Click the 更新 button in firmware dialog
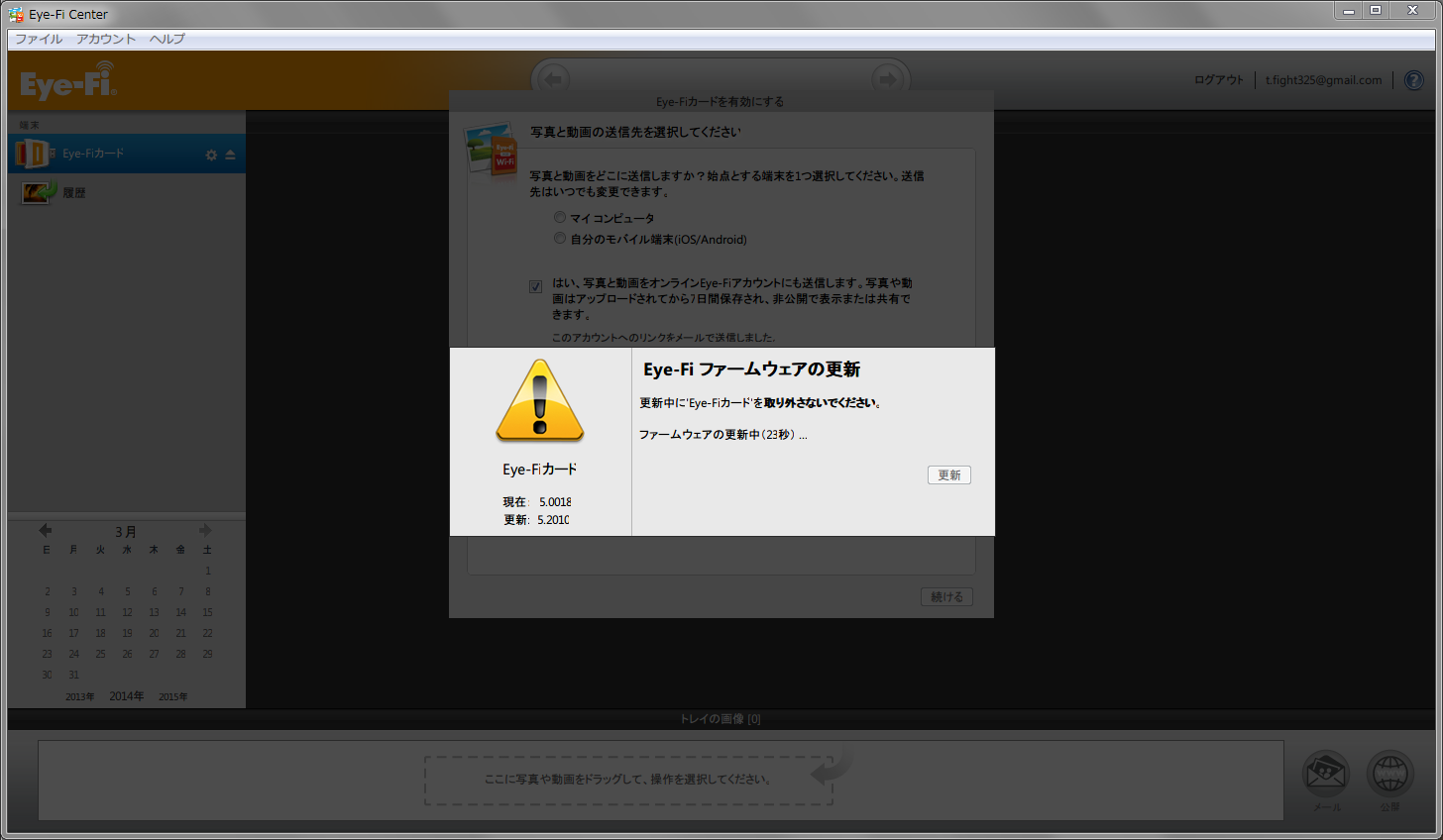 949,474
